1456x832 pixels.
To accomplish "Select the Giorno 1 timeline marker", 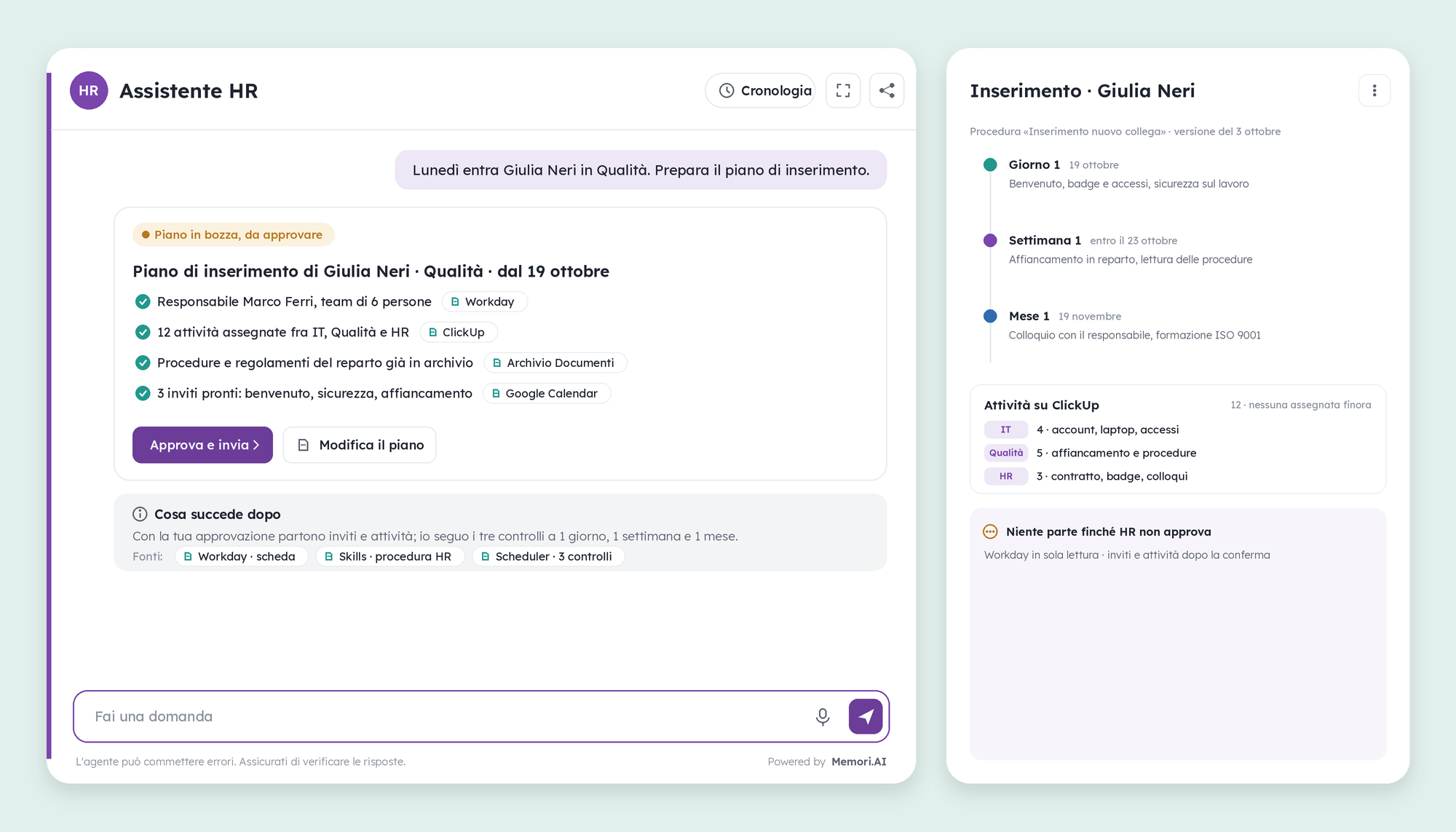I will pos(990,165).
